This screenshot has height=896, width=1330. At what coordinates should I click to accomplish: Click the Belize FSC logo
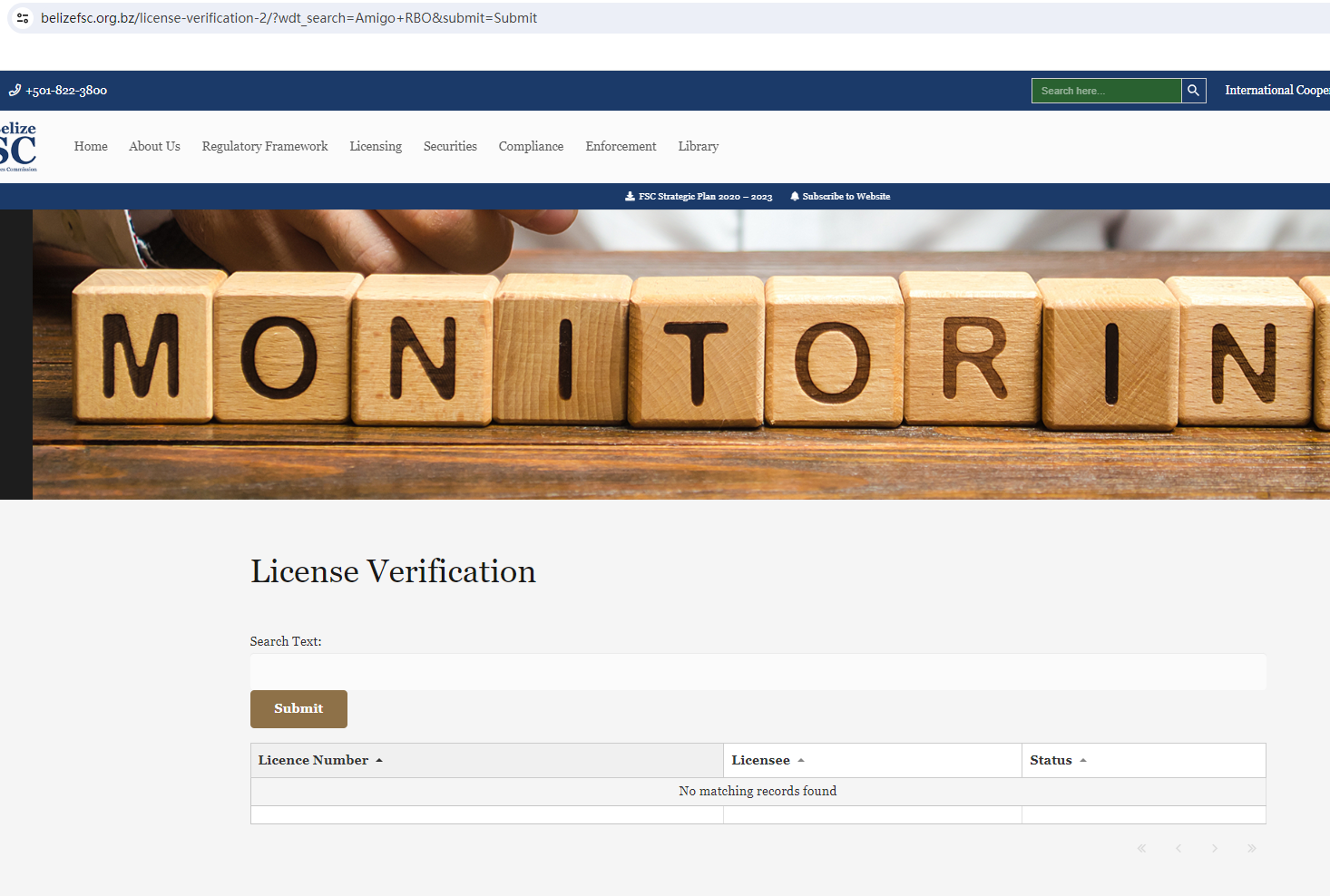tap(18, 146)
